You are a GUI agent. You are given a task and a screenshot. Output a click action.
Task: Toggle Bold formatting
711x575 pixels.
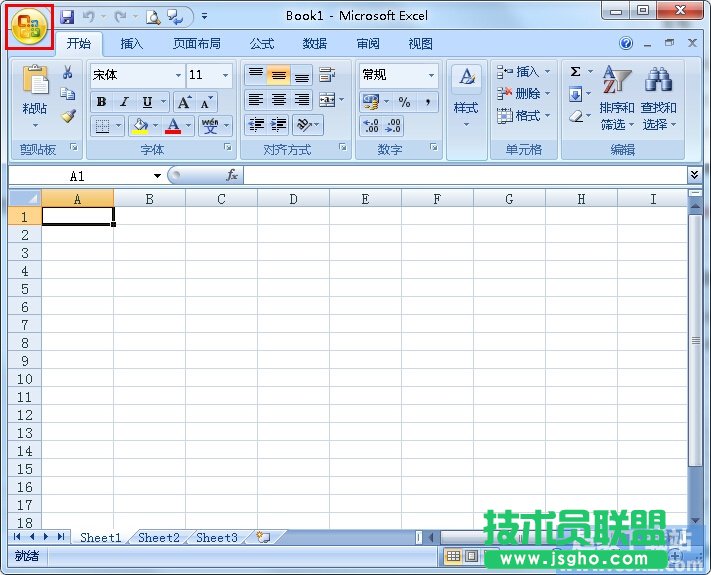[x=101, y=102]
